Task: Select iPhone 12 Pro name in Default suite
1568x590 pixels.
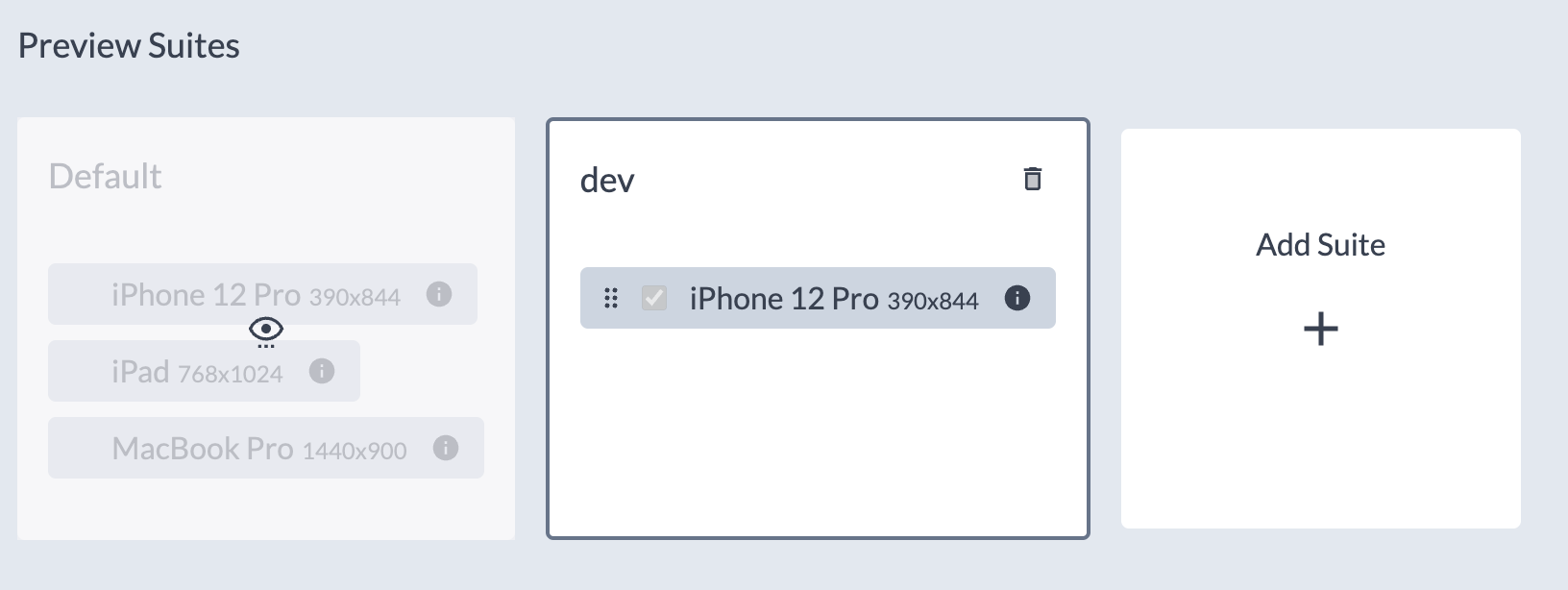Action: coord(206,295)
